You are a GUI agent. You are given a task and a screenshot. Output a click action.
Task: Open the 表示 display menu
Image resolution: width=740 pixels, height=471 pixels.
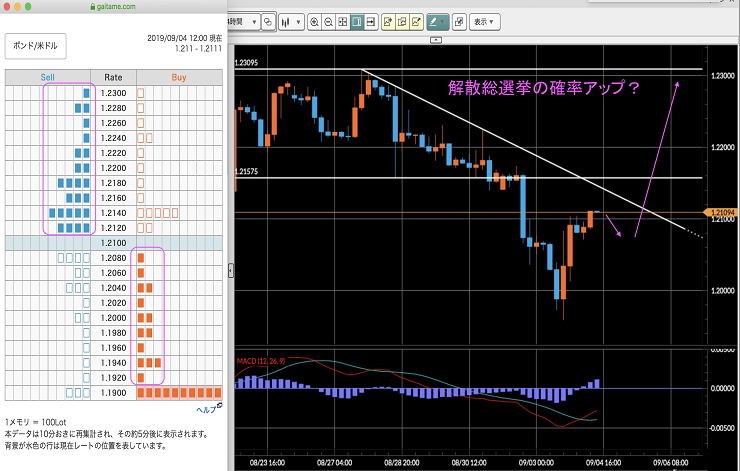484,22
